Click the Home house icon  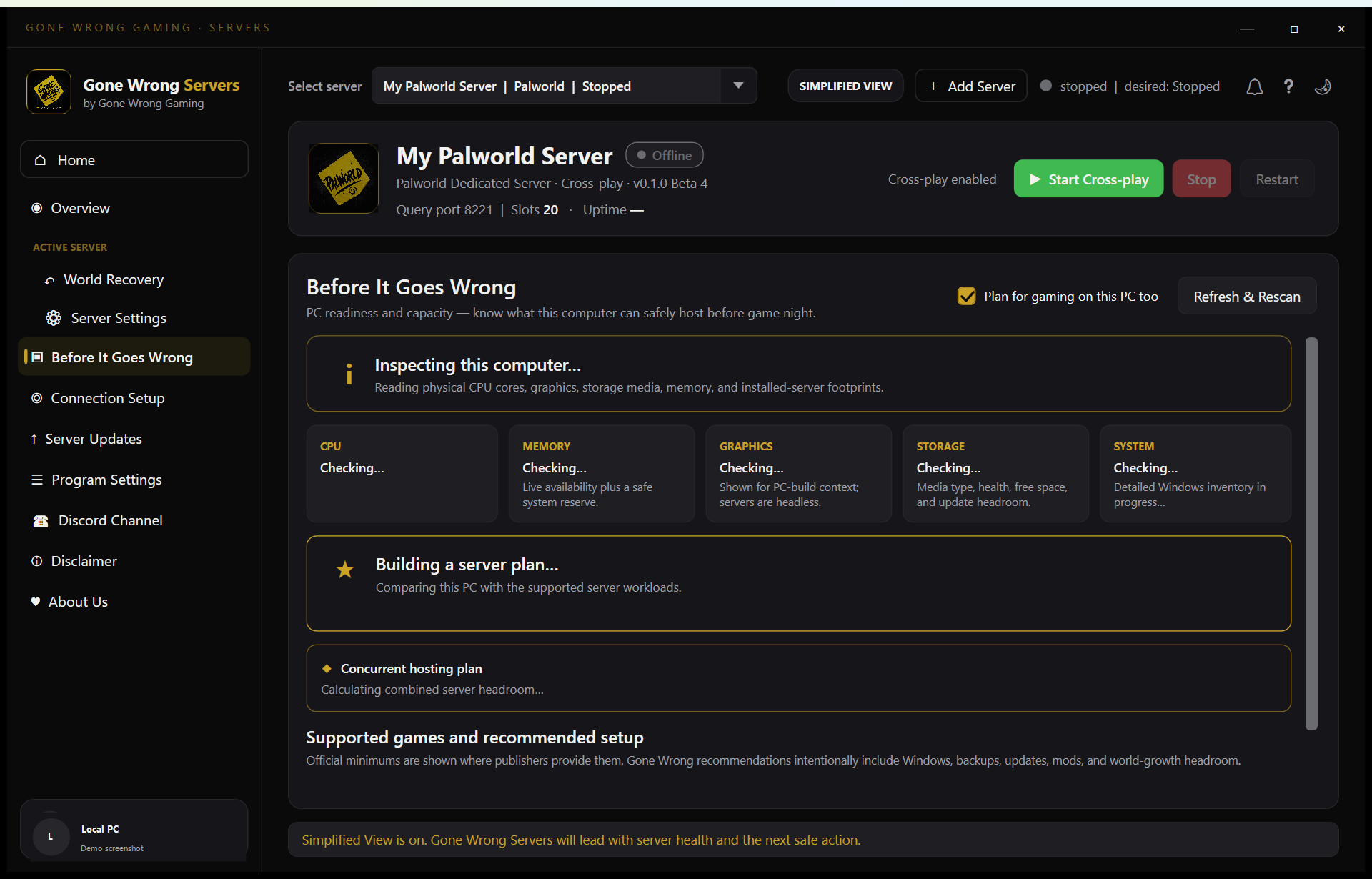click(41, 160)
